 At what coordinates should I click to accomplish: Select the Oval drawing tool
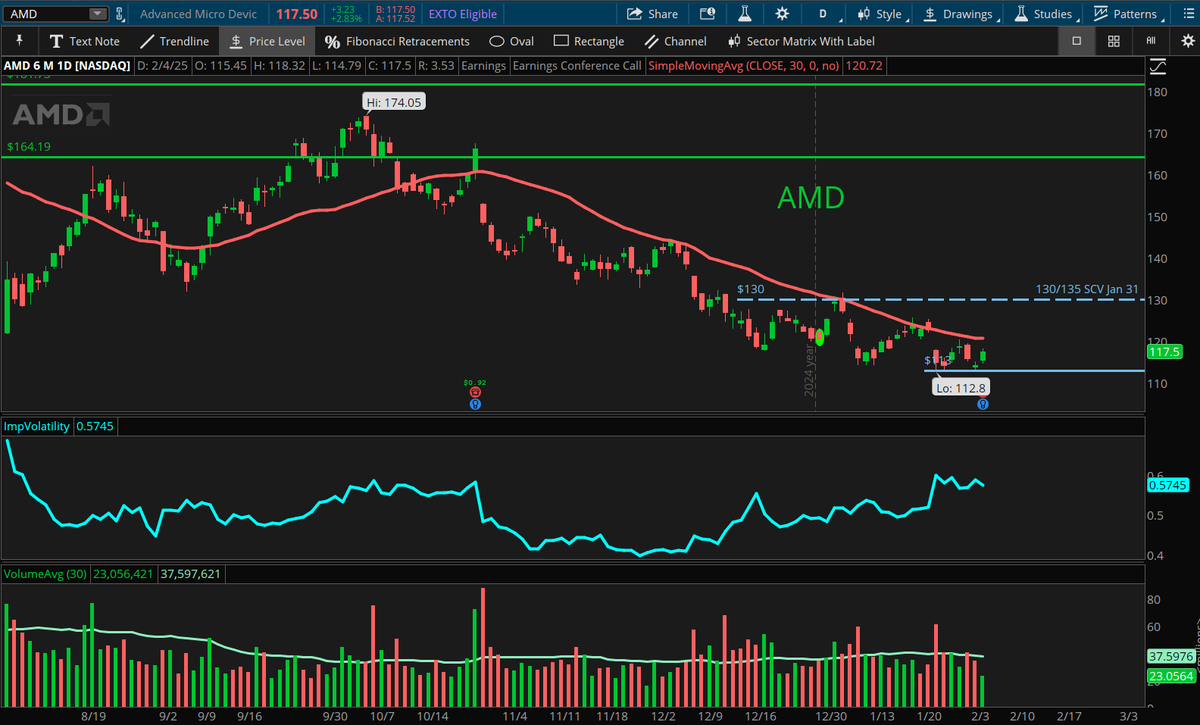(512, 41)
